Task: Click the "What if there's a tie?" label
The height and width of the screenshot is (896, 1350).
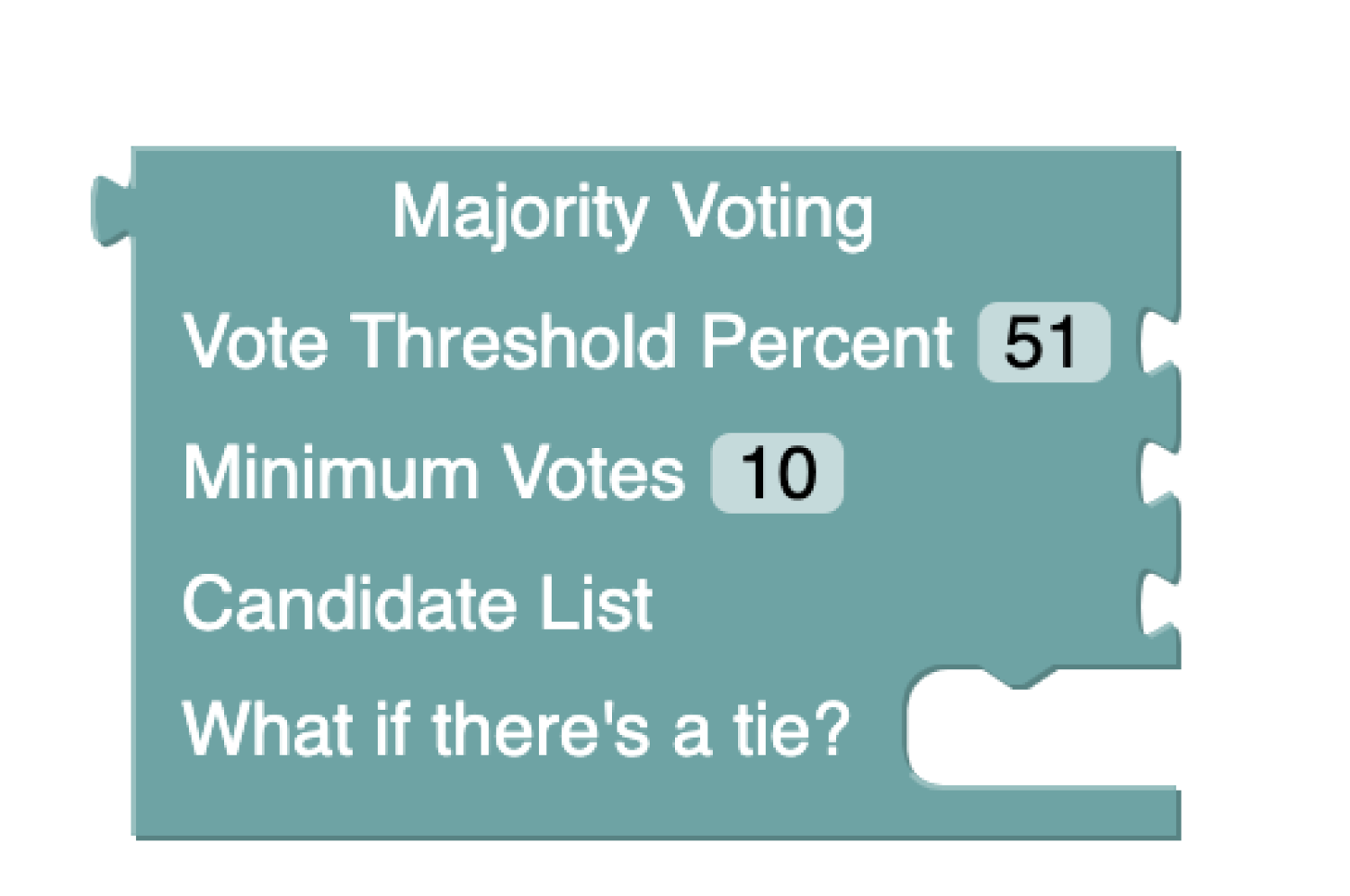Action: click(x=515, y=729)
